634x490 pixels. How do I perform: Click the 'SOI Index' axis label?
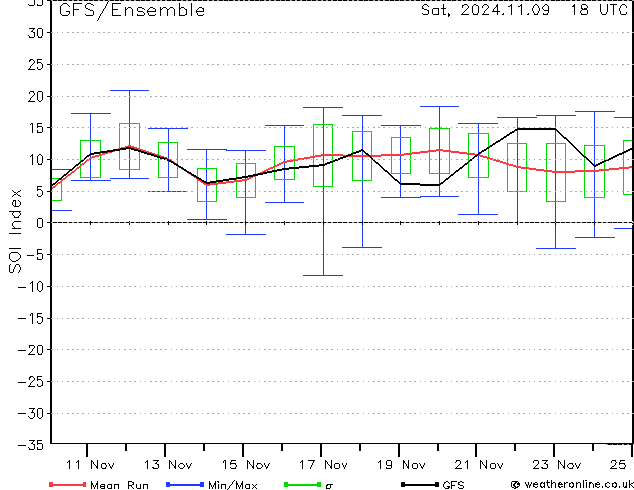[15, 231]
